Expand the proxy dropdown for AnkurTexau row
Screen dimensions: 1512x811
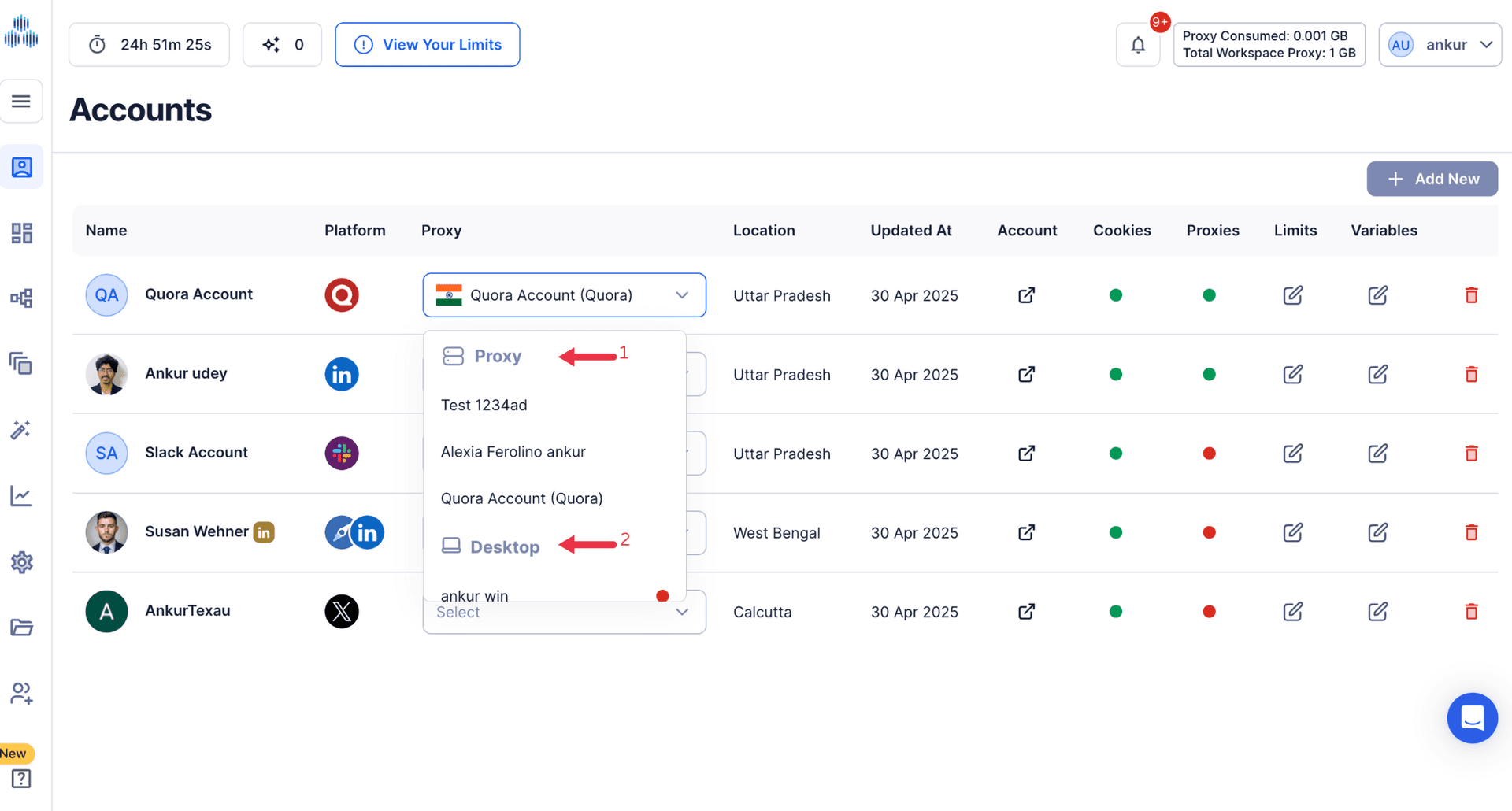(x=681, y=612)
